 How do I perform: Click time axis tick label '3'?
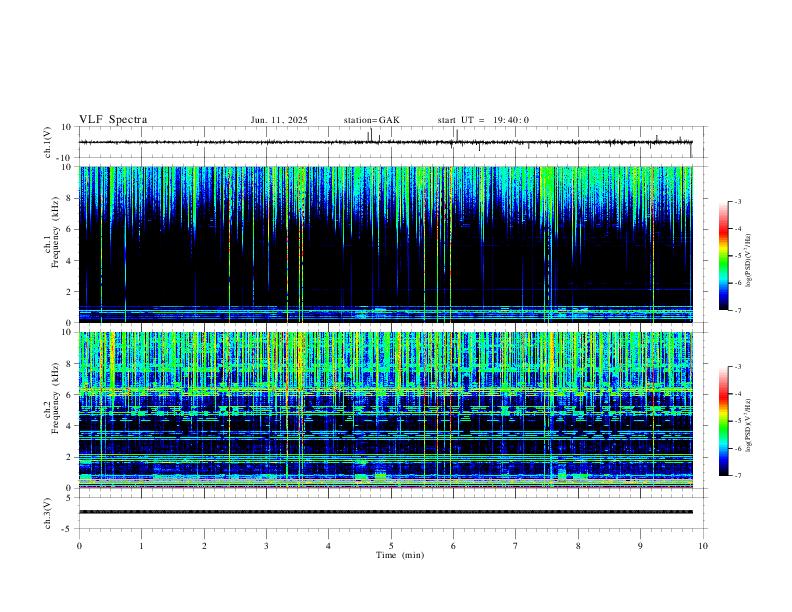pyautogui.click(x=266, y=546)
